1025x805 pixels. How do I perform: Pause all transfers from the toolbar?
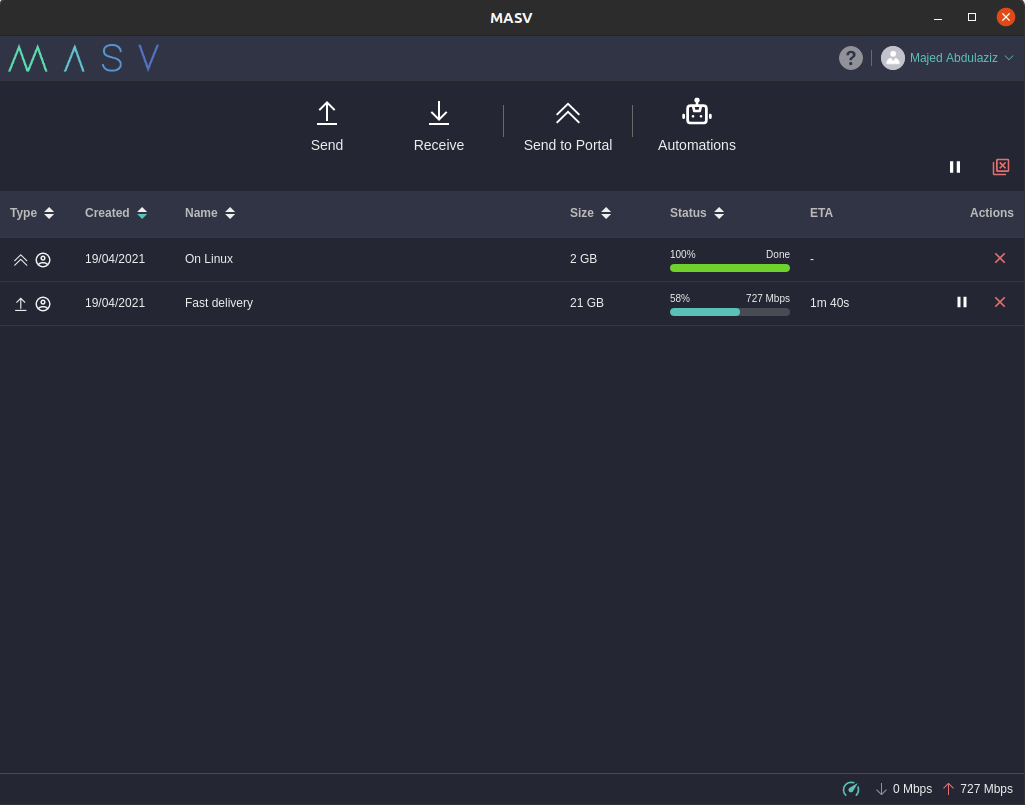click(x=955, y=167)
